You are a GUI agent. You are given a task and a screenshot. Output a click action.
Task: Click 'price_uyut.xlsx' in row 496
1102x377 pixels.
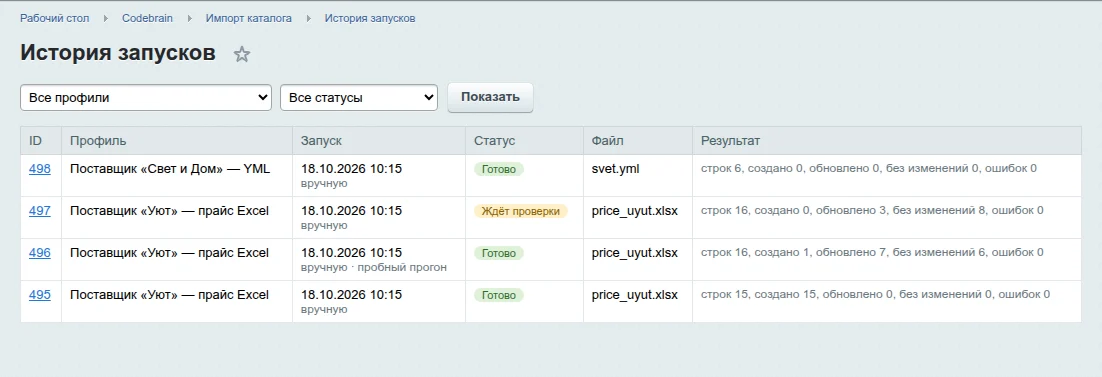635,253
